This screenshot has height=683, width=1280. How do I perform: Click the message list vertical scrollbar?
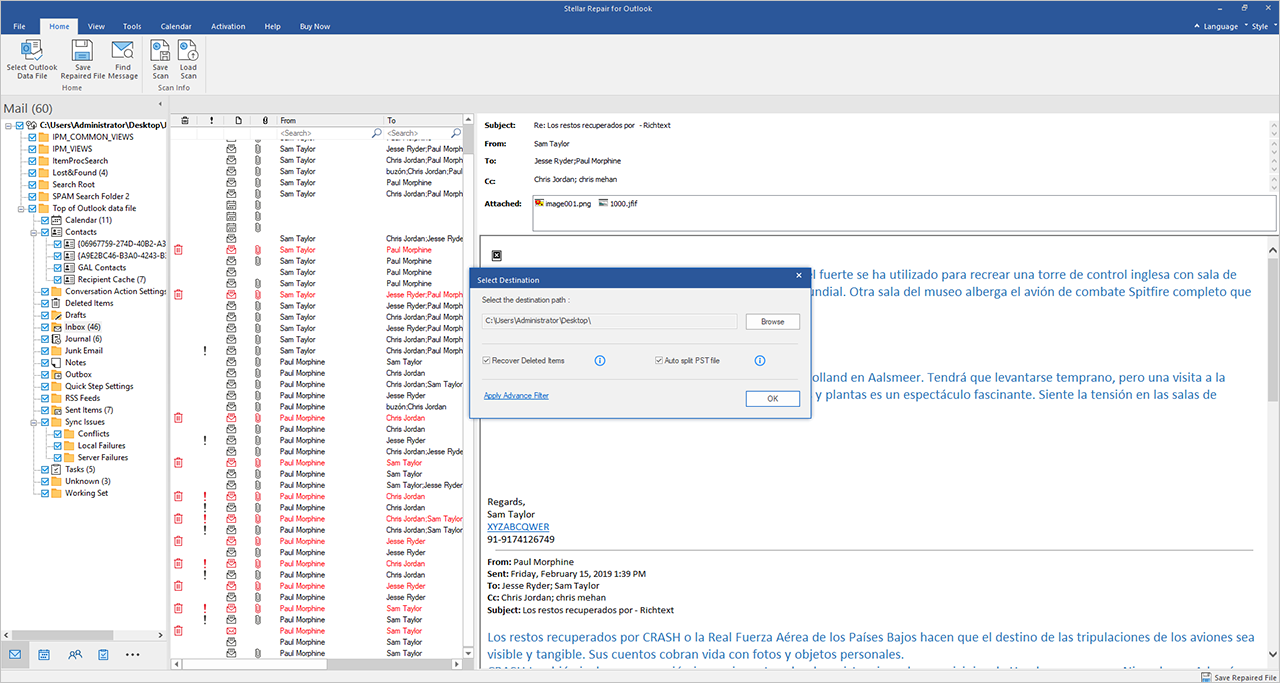click(469, 385)
